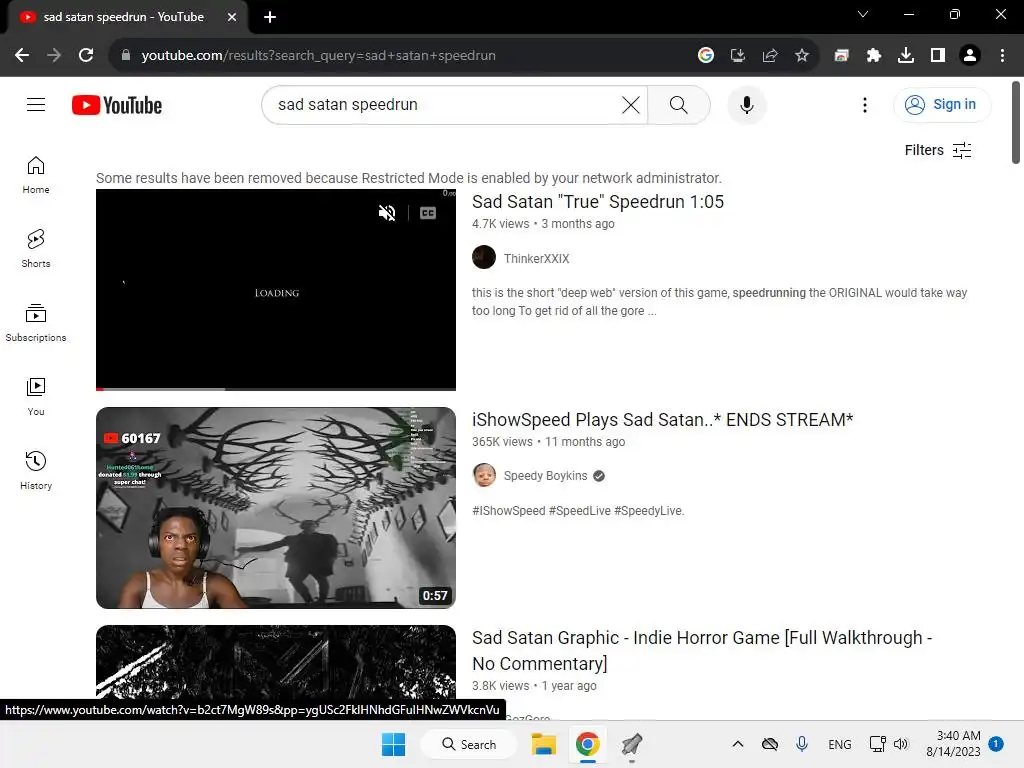Click the speedrunning description snippet

coord(719,302)
